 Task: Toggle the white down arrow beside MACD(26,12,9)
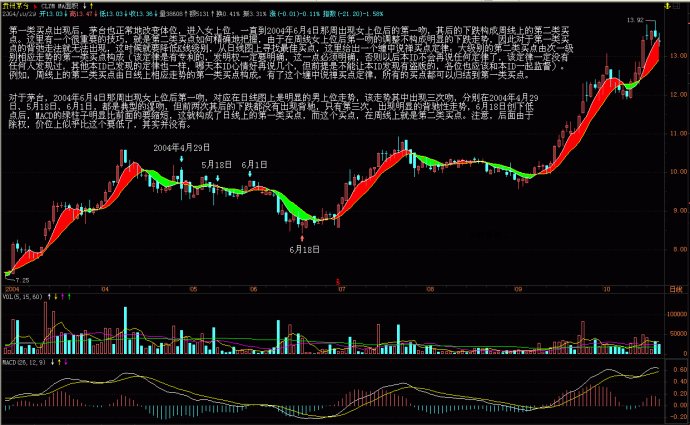[x=52, y=363]
